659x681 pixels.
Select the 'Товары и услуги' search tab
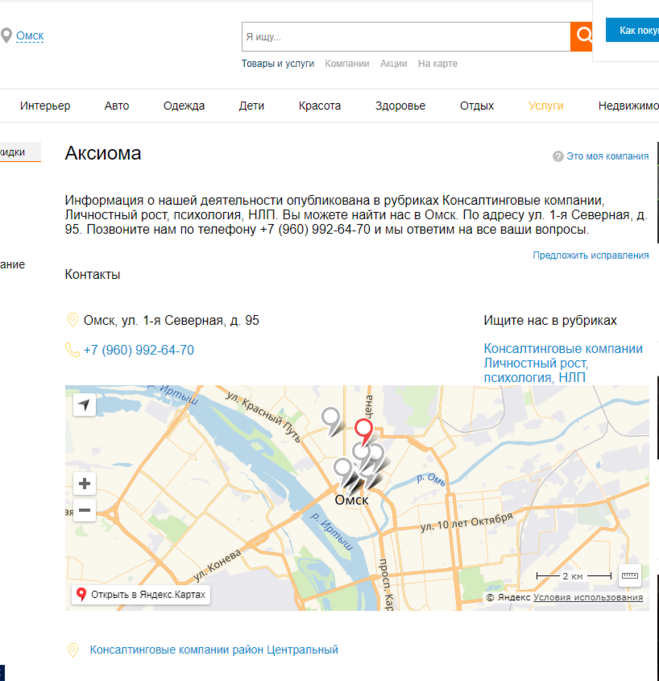click(277, 64)
